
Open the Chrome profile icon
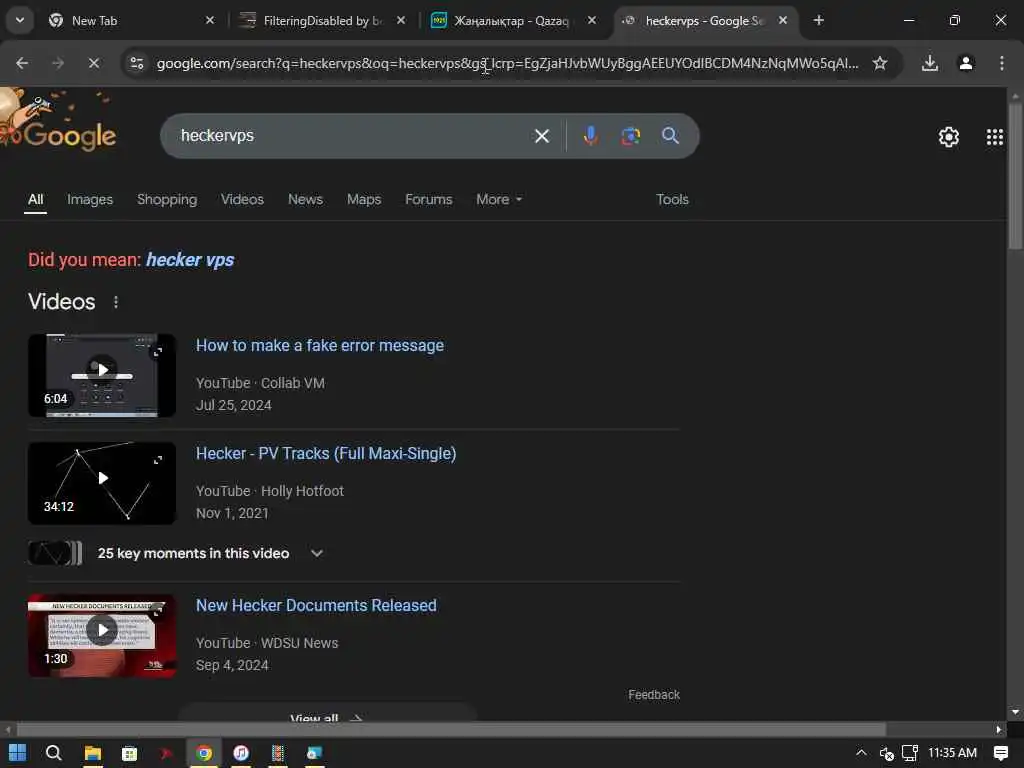[x=965, y=63]
